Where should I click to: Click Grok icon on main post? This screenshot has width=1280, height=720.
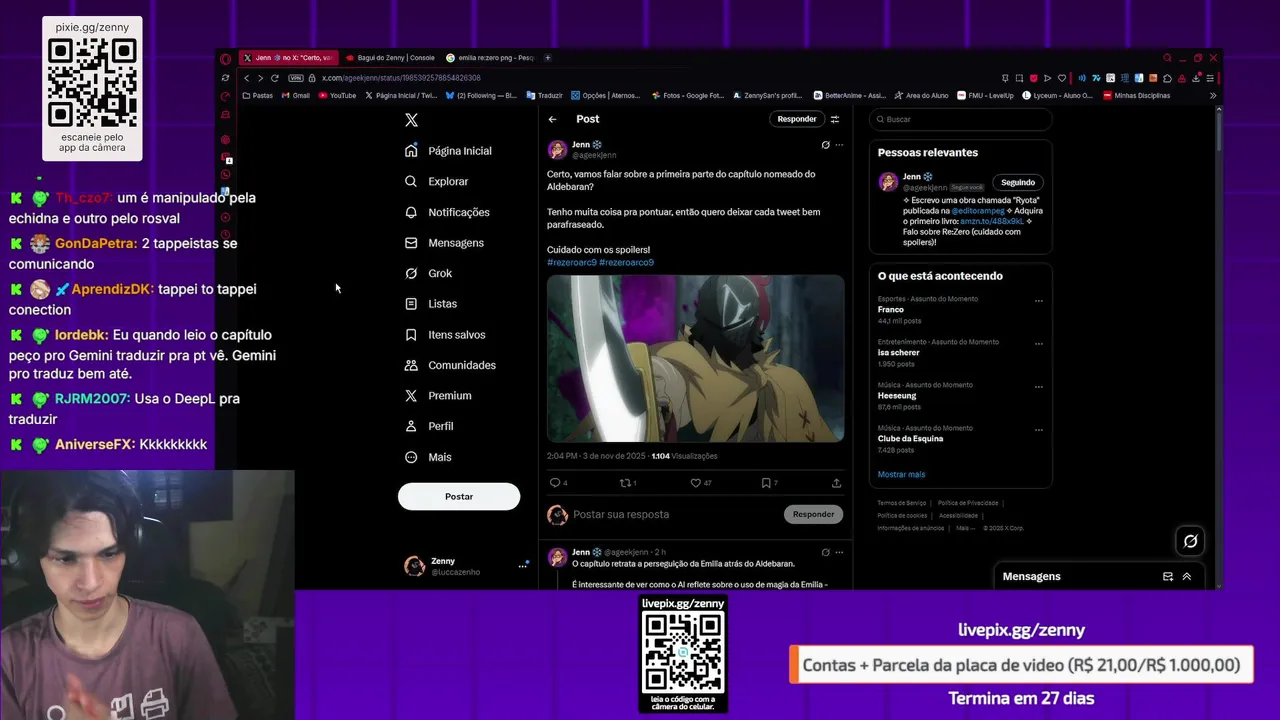coord(825,145)
